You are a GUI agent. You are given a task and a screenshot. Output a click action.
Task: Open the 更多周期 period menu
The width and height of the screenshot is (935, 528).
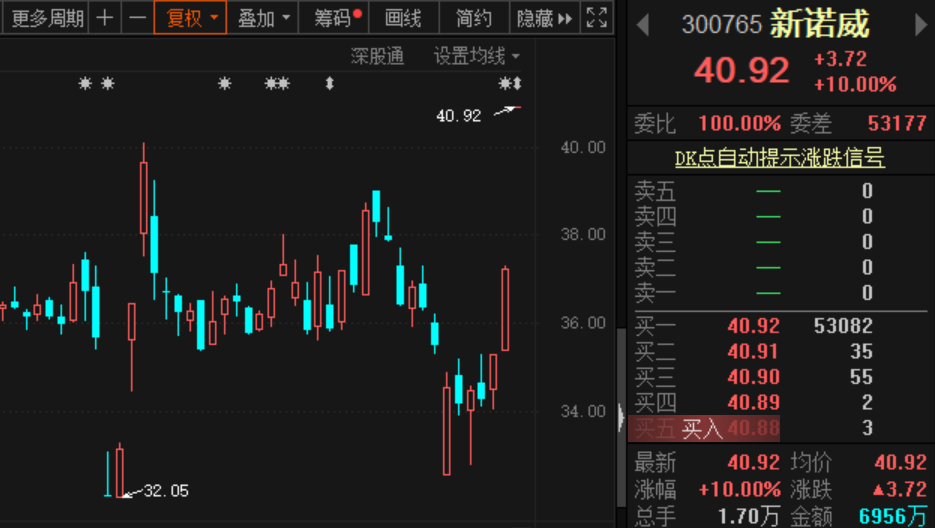click(47, 18)
